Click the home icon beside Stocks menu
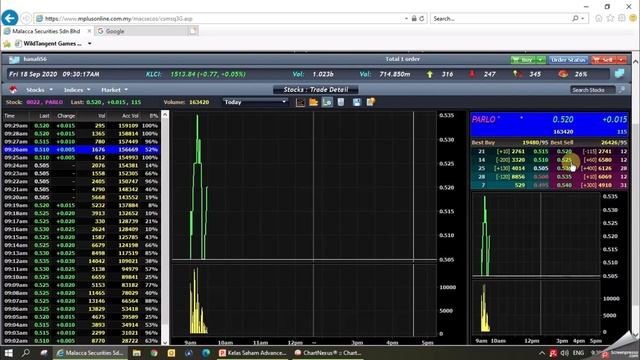This screenshot has height=360, width=640. pos(13,90)
